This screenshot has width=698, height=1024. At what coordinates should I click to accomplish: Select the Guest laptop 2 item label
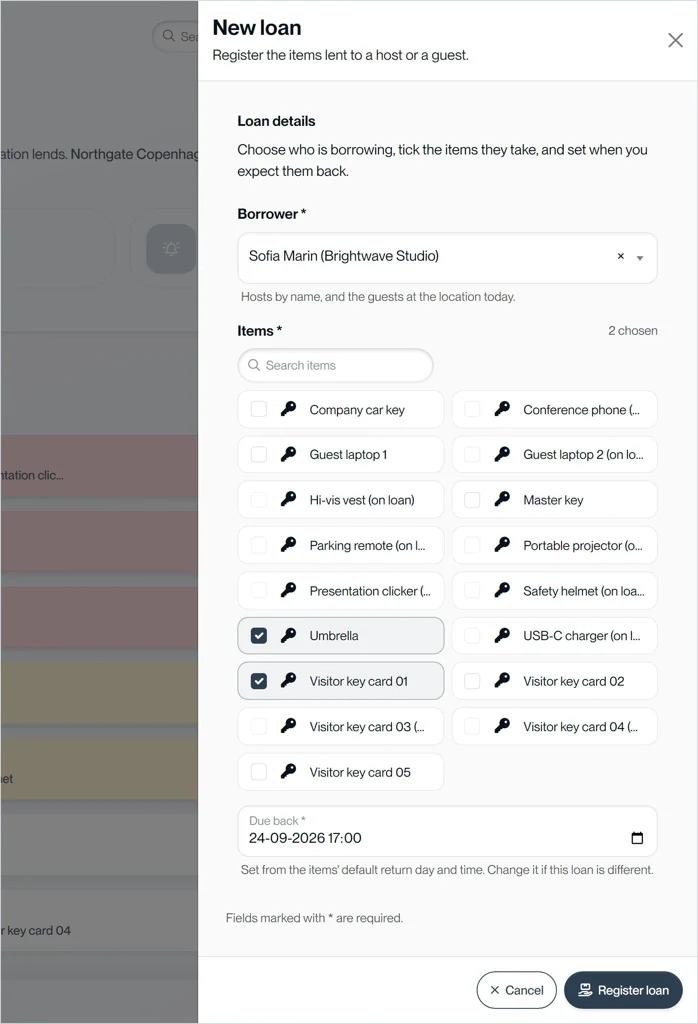[x=583, y=455]
